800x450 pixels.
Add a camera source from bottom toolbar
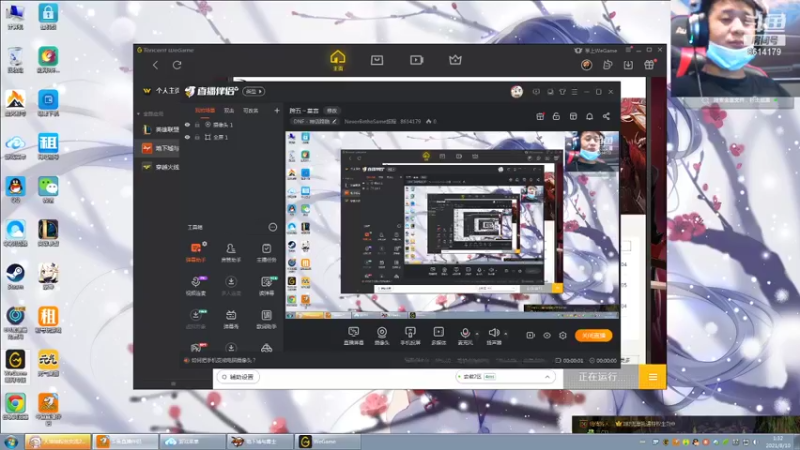[x=382, y=335]
